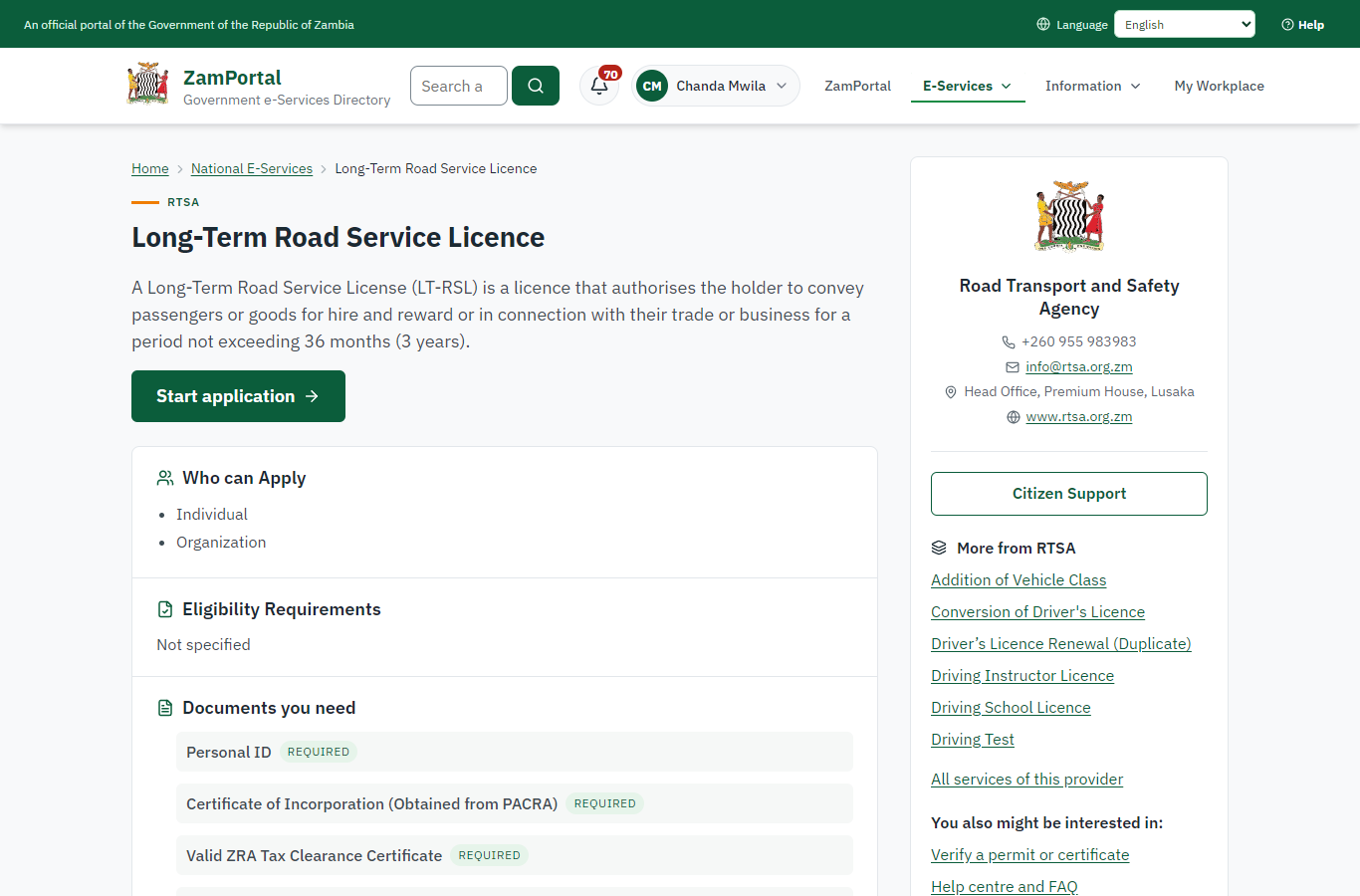Click the Personal ID document row
This screenshot has width=1360, height=896.
point(515,752)
